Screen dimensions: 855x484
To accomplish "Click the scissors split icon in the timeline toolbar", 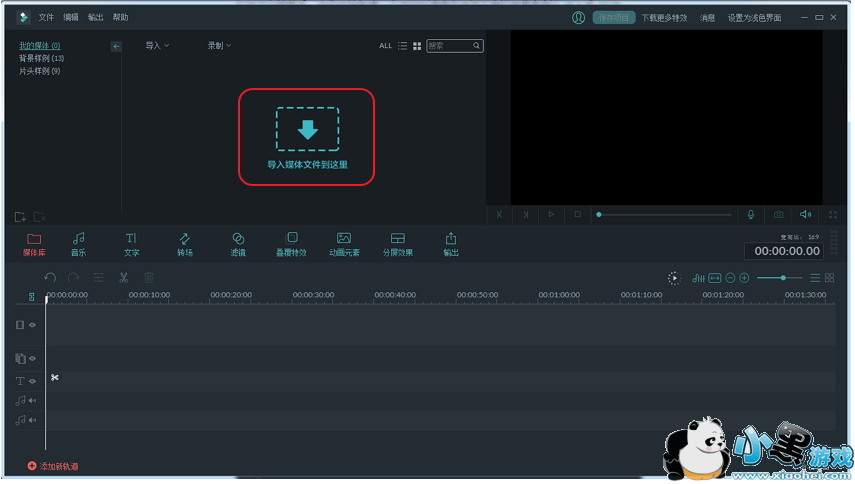I will pyautogui.click(x=124, y=277).
